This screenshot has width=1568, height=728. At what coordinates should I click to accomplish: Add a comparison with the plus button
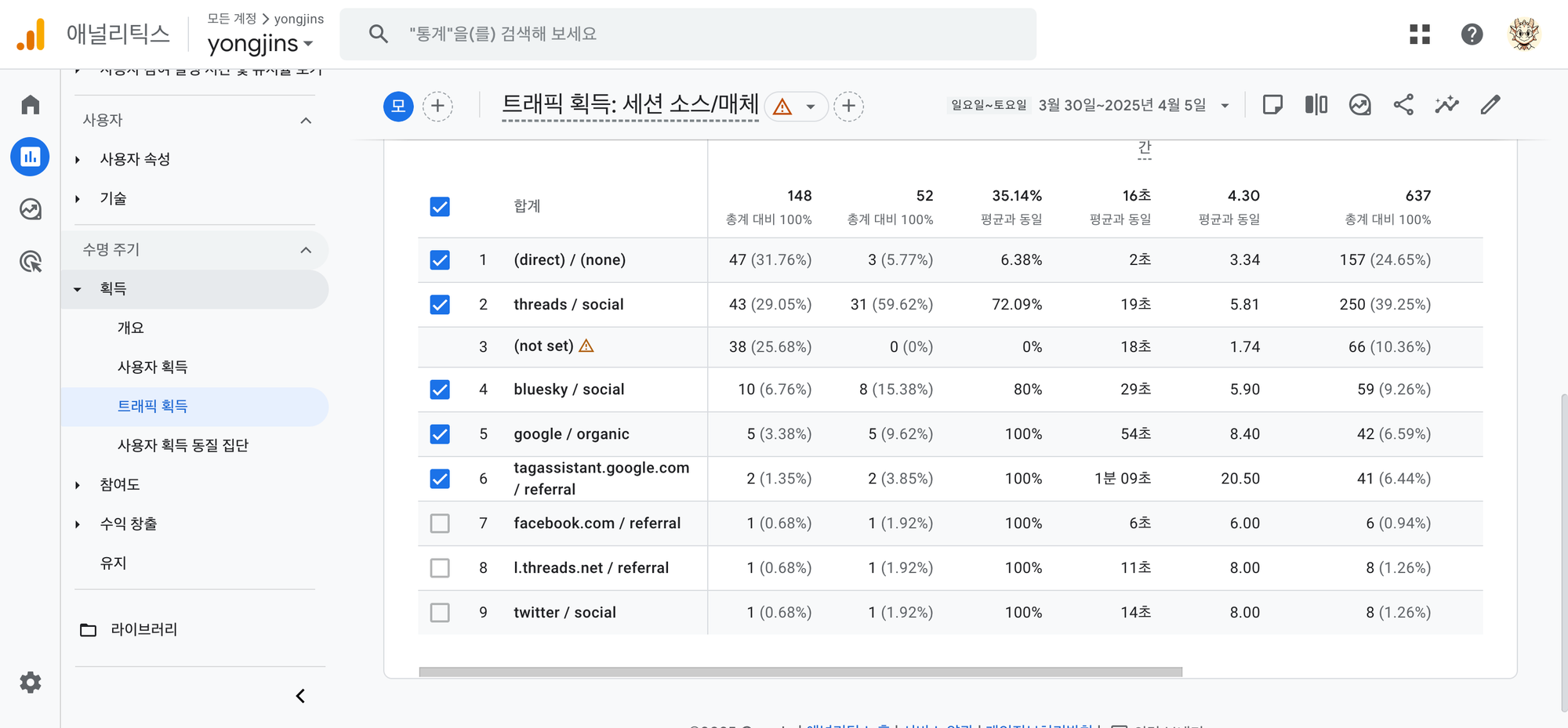(x=438, y=106)
